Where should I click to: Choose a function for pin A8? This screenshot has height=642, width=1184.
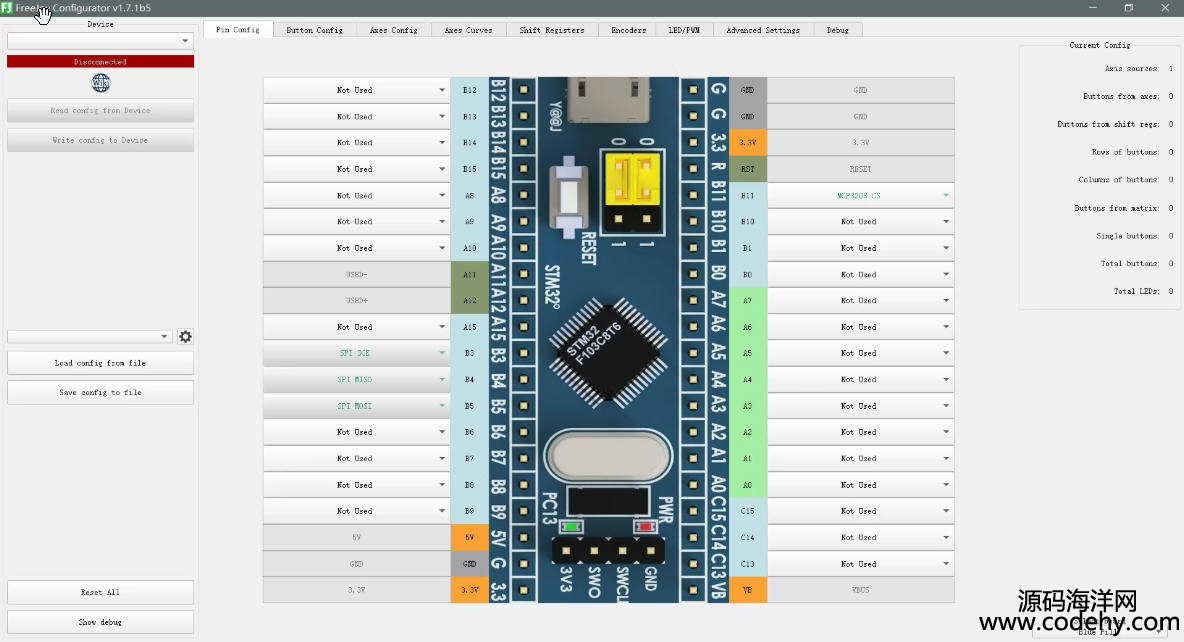tap(356, 196)
